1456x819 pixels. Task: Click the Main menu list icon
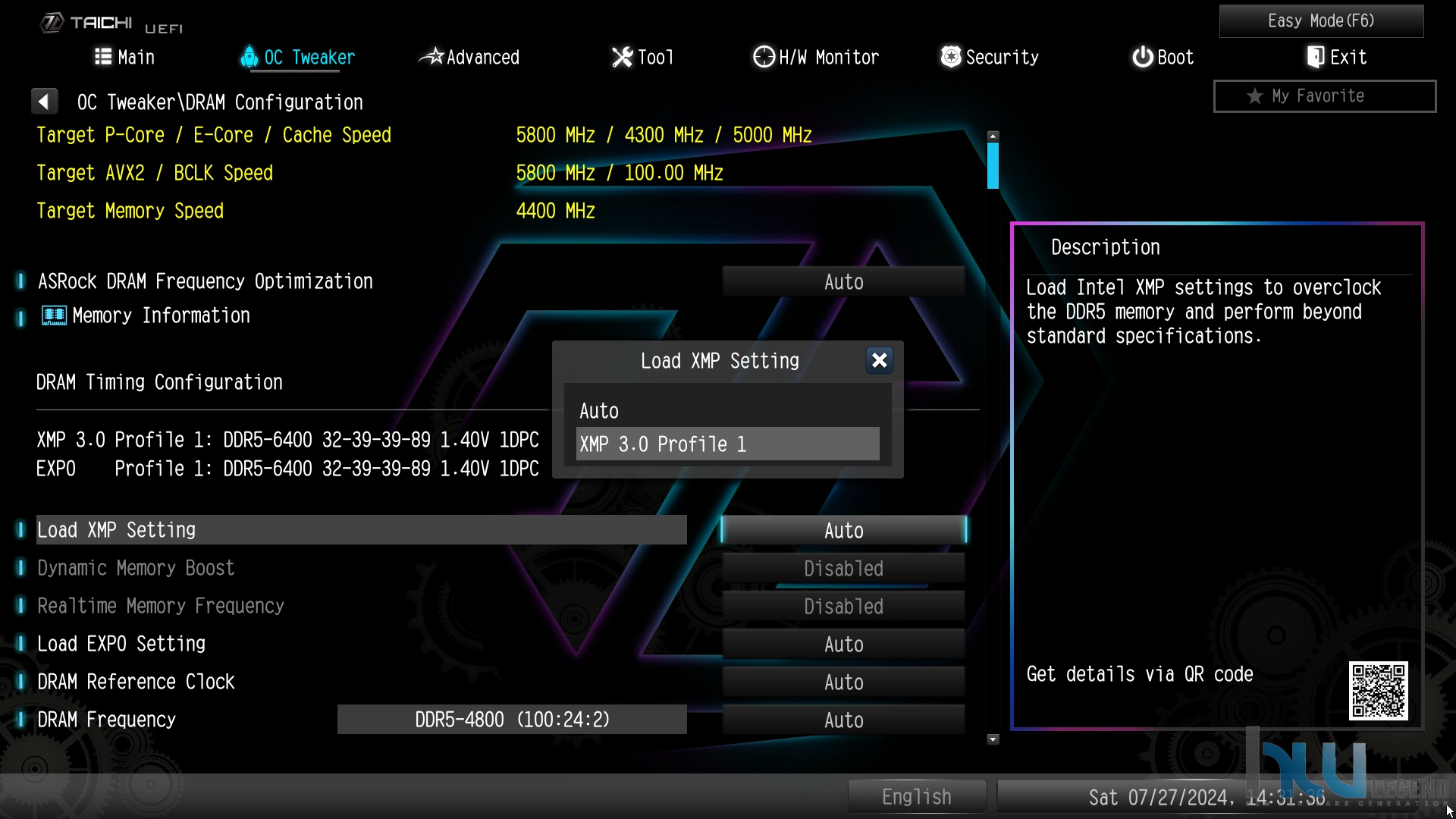point(103,57)
